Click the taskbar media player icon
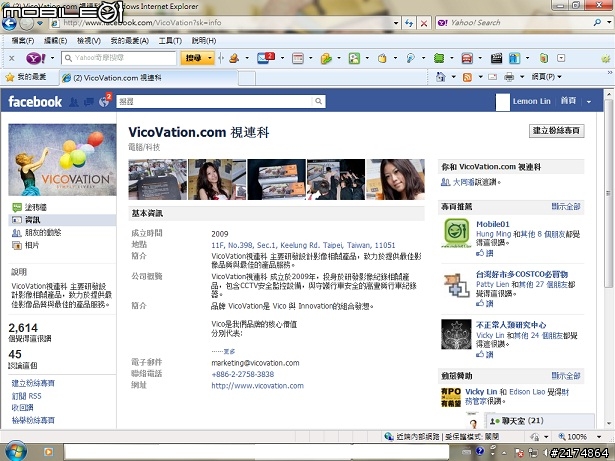The image size is (615, 461). pyautogui.click(x=48, y=452)
